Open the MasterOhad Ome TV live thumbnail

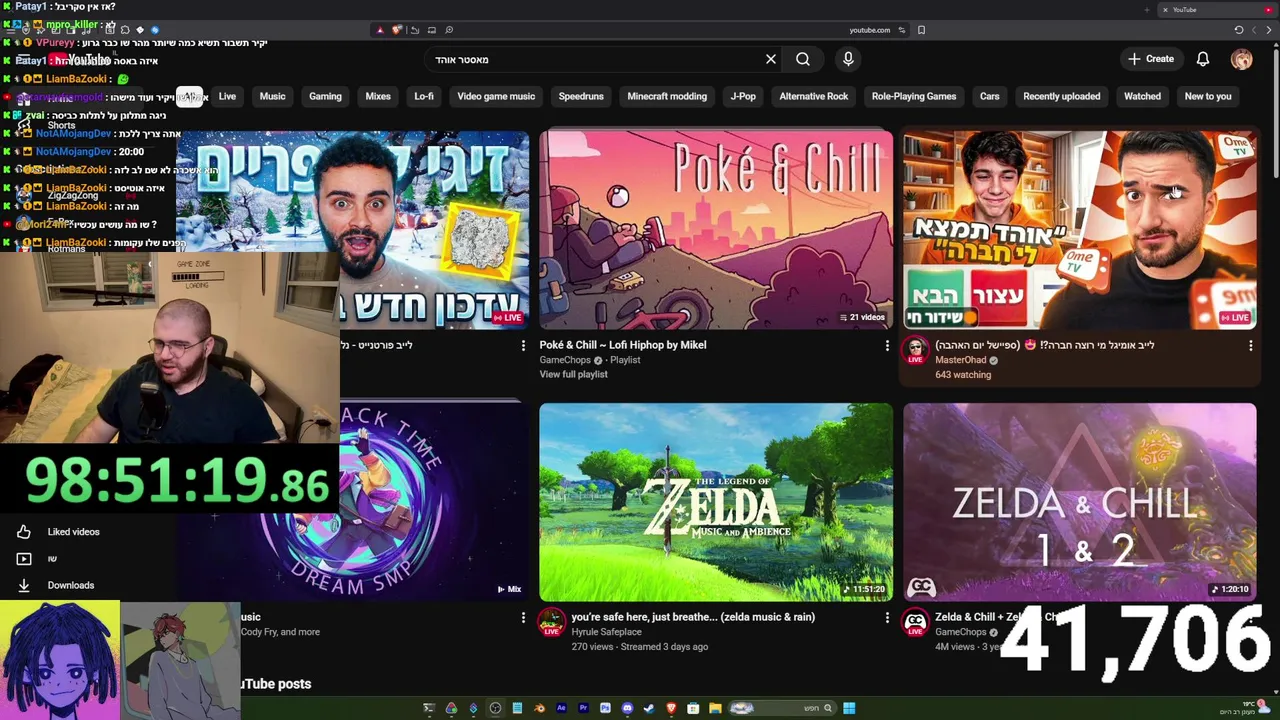(x=1080, y=230)
